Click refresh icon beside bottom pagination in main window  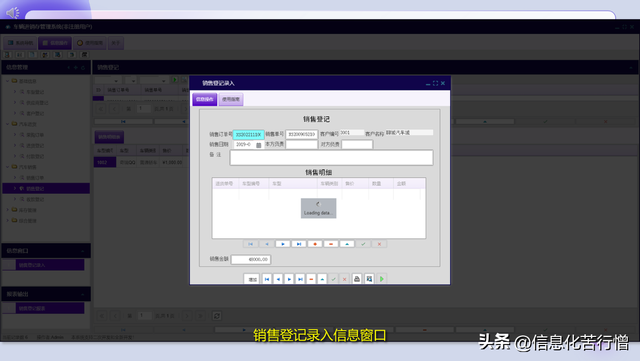tap(217, 316)
